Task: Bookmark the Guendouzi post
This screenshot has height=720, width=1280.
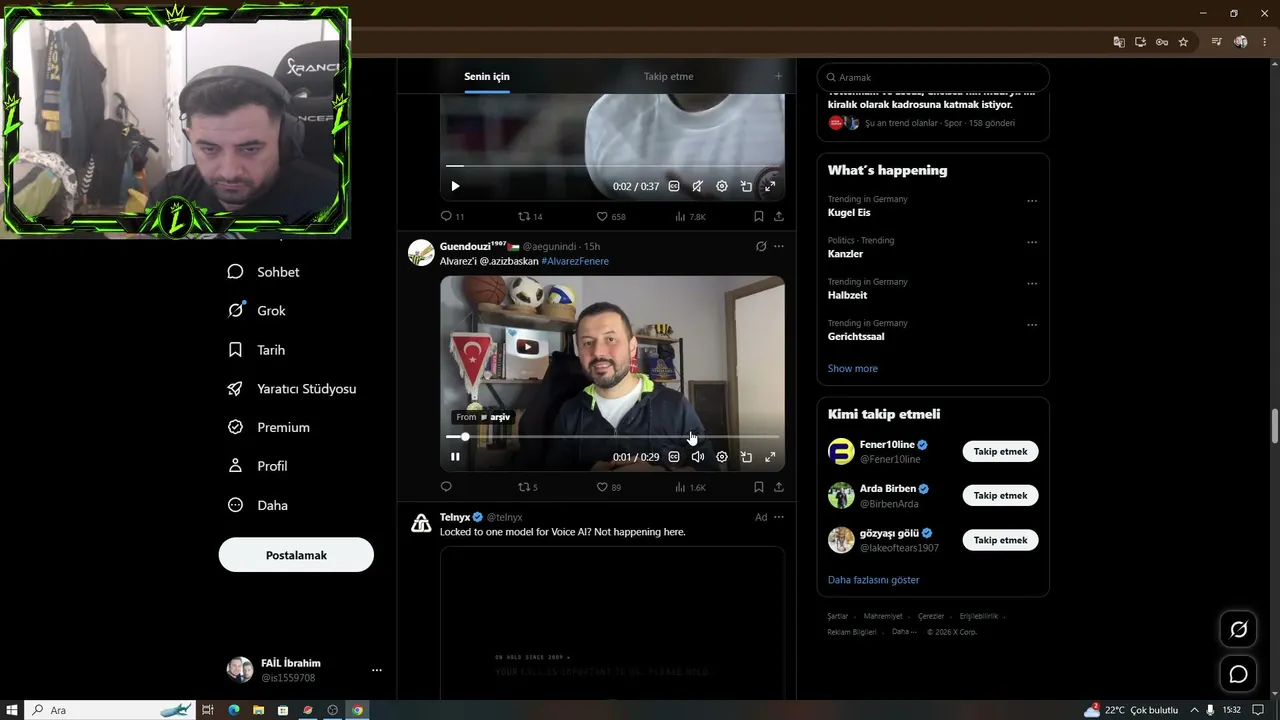Action: (x=759, y=487)
